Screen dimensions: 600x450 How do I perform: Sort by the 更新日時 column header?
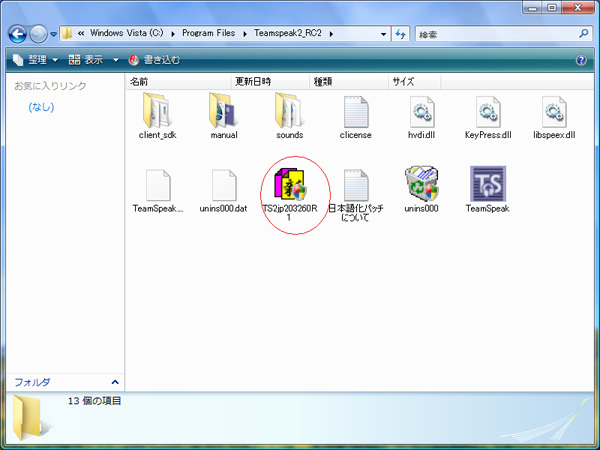click(270, 82)
